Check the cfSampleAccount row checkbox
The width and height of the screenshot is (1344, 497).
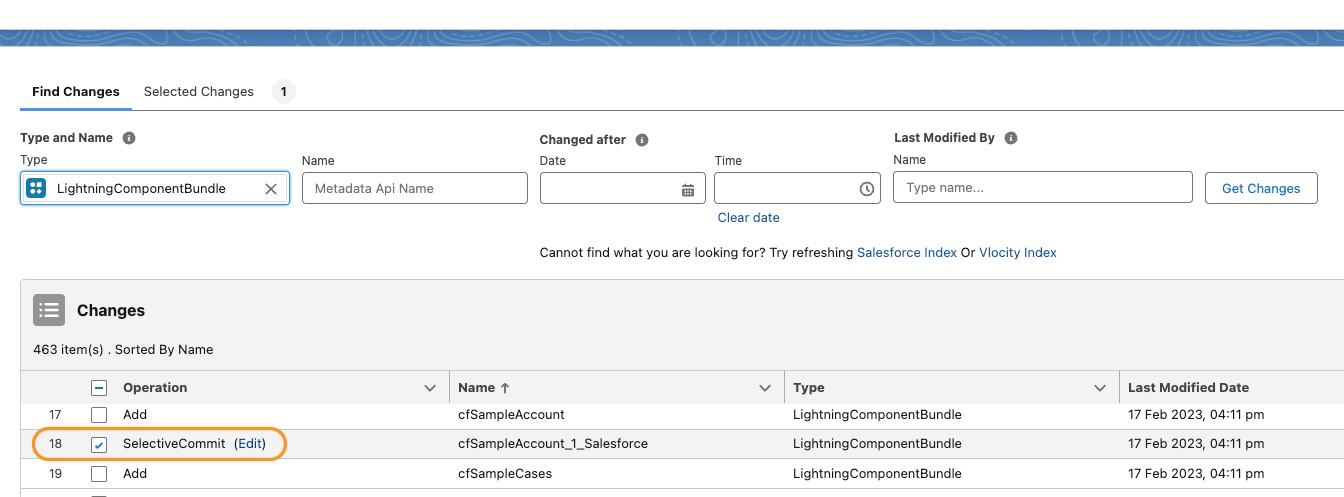pos(99,415)
